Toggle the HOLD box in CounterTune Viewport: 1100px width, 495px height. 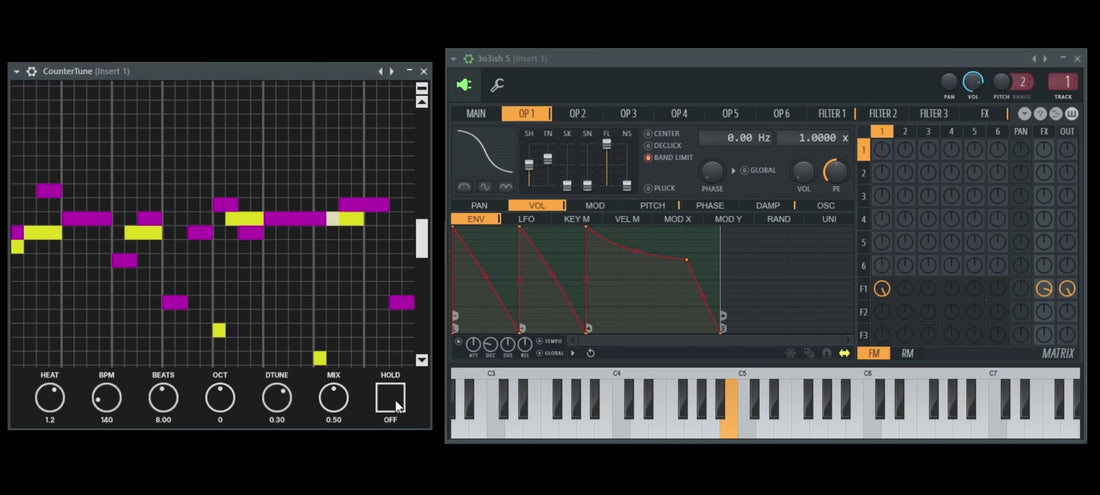coord(390,398)
